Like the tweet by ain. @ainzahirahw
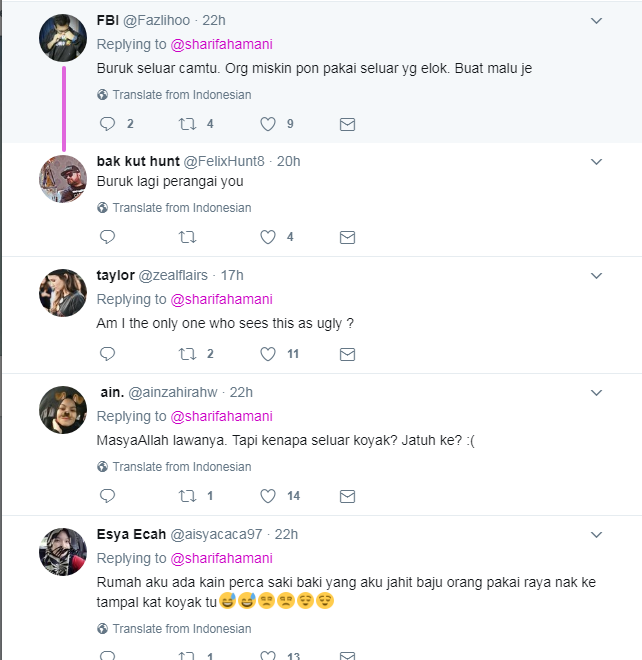Screen dimensions: 642x660 (x=268, y=495)
